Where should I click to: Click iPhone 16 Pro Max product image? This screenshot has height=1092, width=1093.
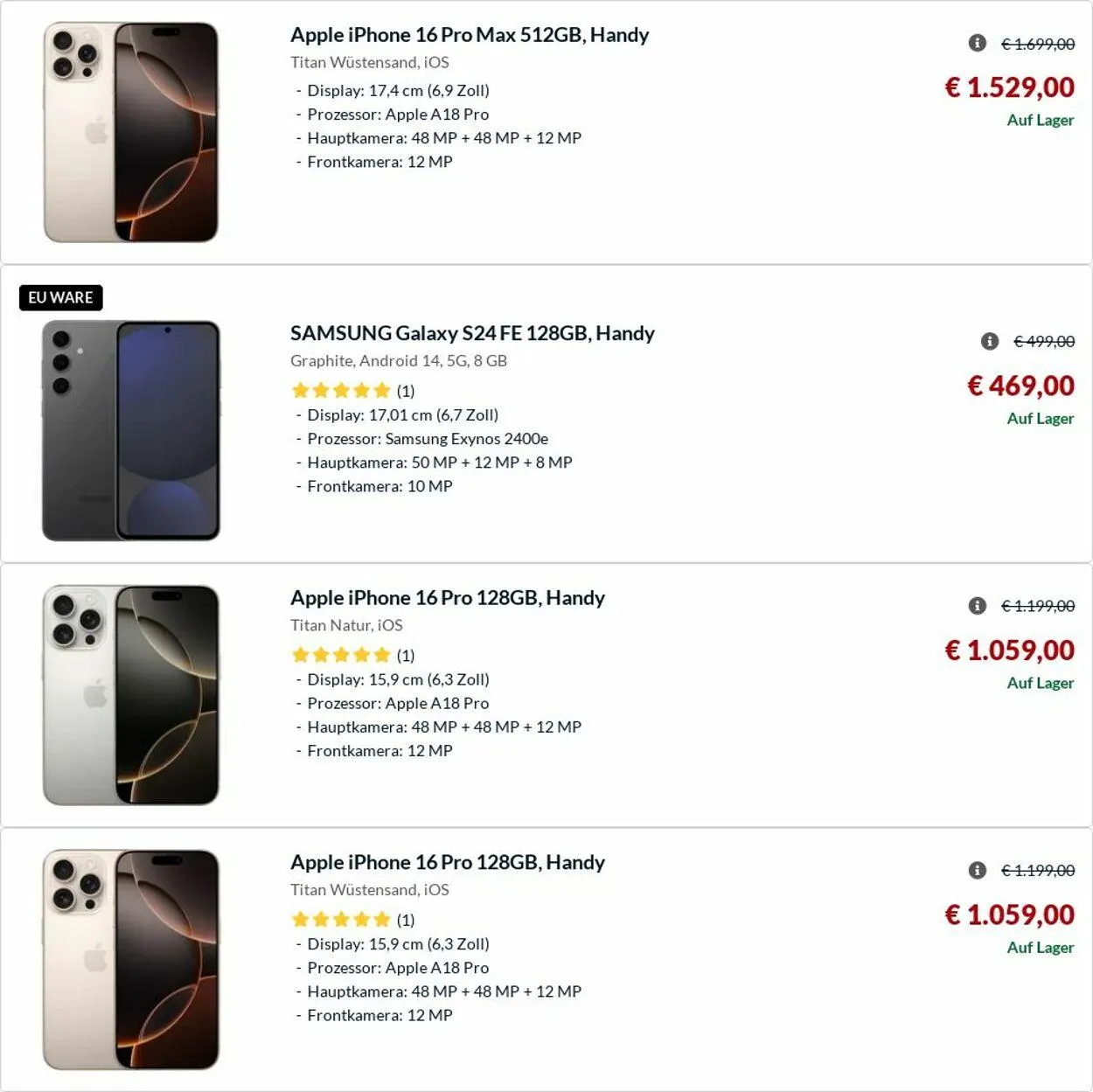click(131, 132)
